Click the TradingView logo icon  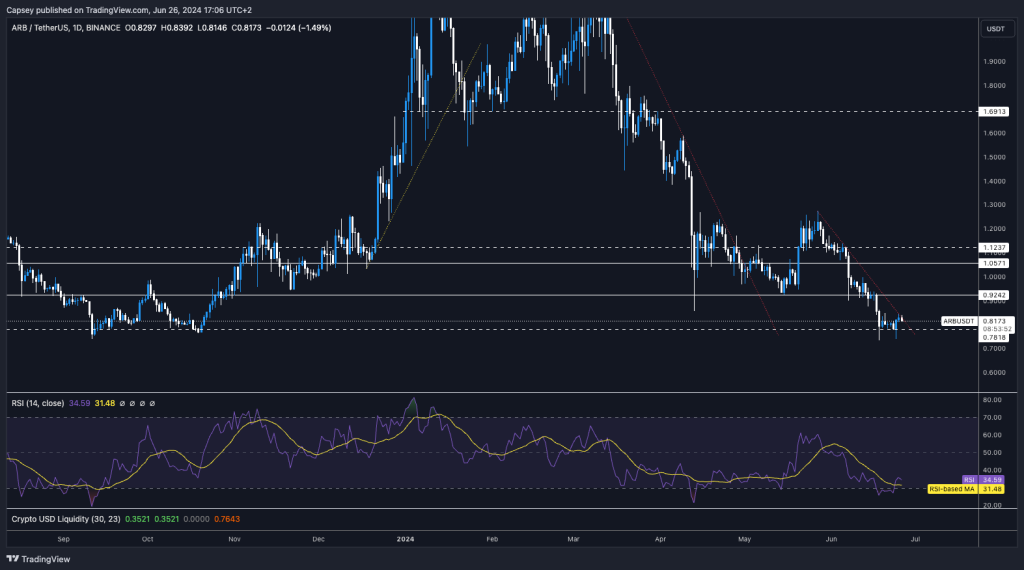pos(13,560)
